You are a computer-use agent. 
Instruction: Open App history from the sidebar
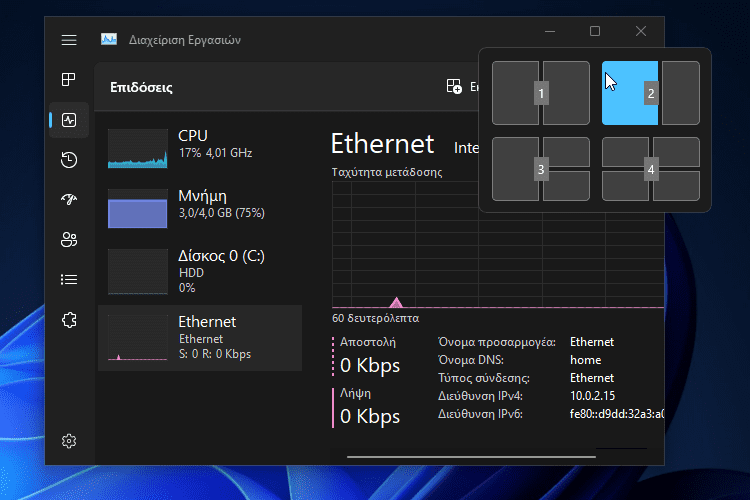point(69,160)
